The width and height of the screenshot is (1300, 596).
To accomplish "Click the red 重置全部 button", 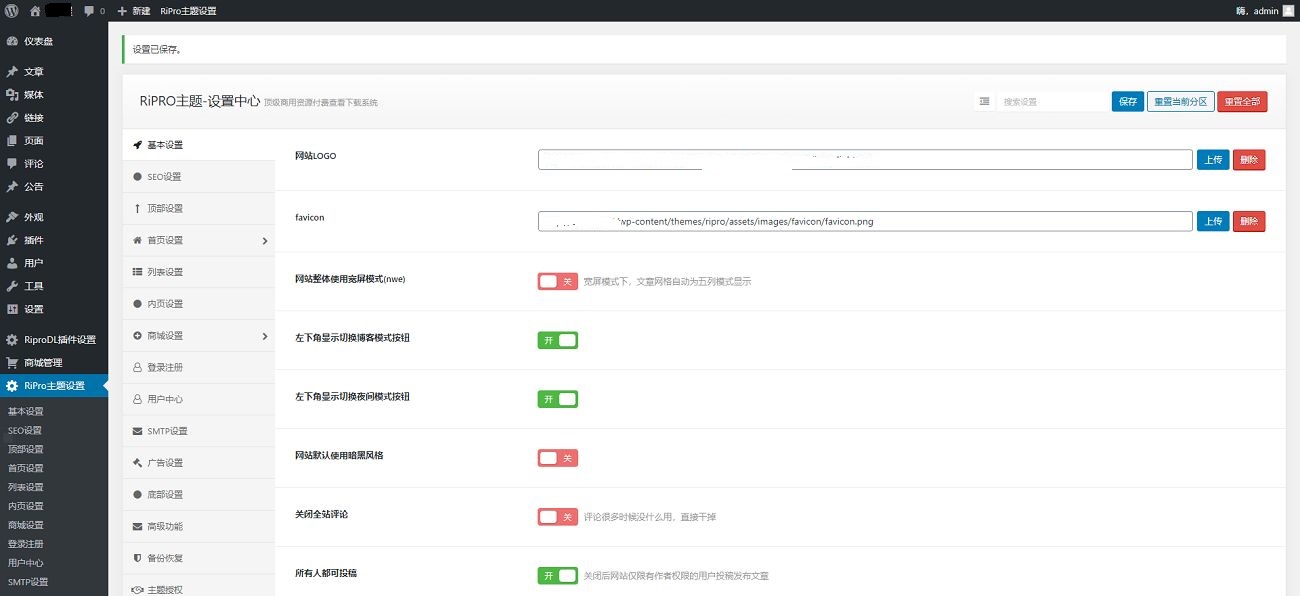I will point(1243,101).
